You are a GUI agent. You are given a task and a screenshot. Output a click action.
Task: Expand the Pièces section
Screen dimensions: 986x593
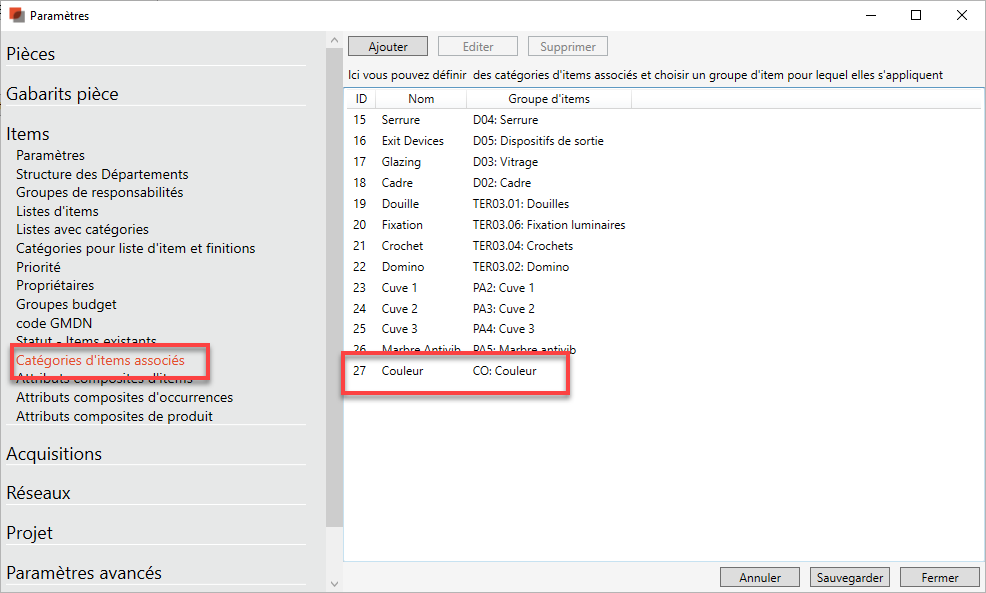point(31,54)
